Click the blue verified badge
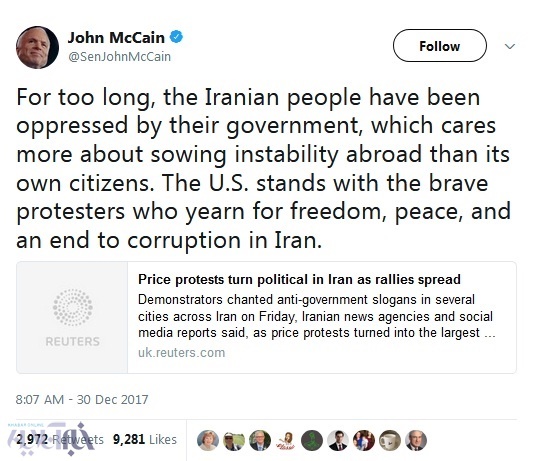 coord(176,37)
